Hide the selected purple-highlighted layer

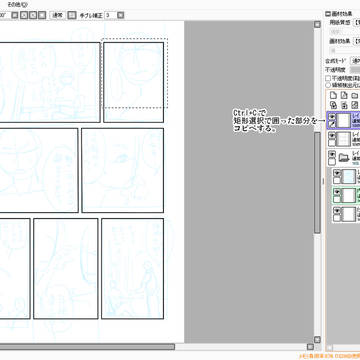[332, 117]
